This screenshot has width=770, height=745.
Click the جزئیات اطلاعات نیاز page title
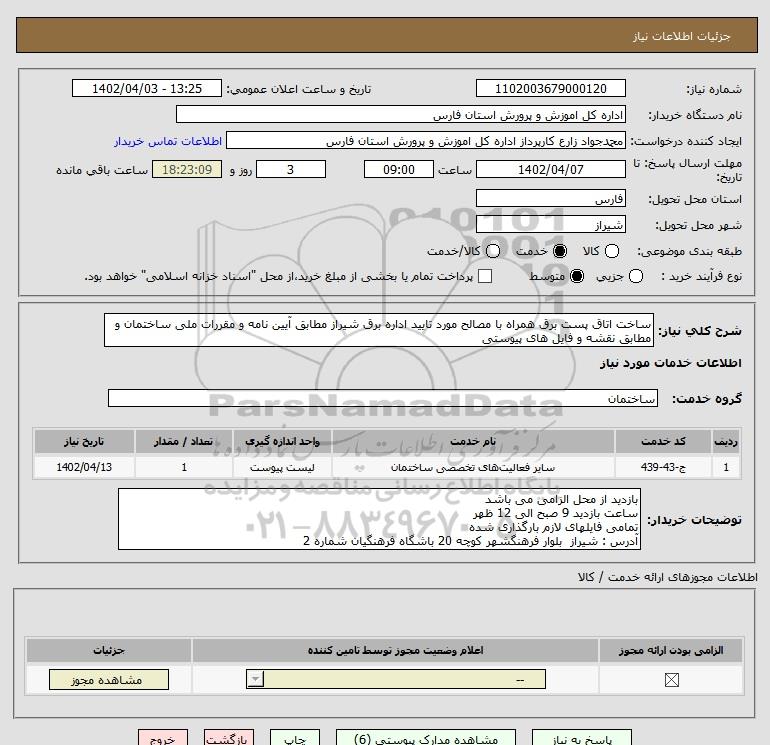point(682,36)
